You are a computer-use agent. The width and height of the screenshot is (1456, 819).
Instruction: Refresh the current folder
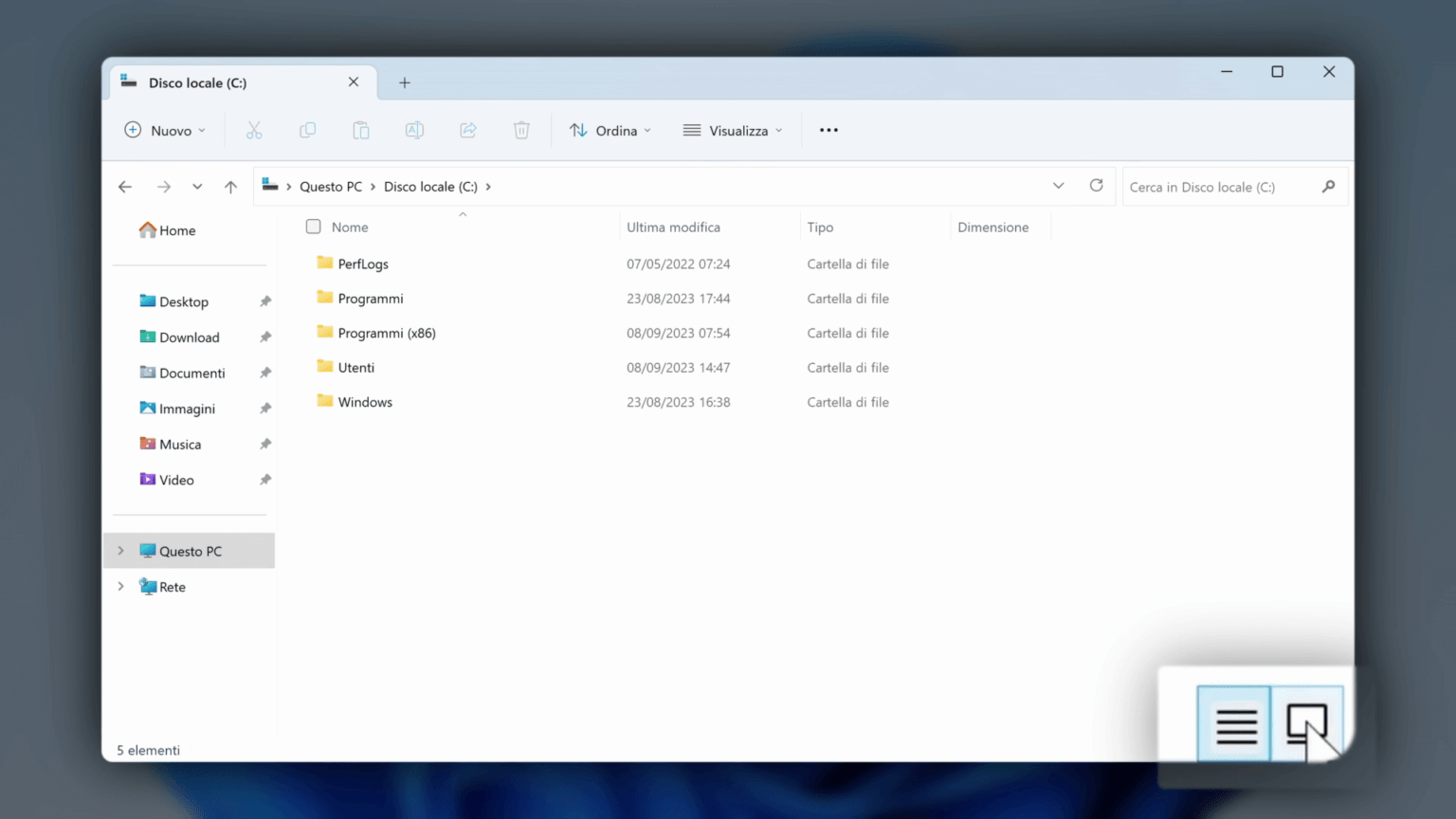[1097, 186]
